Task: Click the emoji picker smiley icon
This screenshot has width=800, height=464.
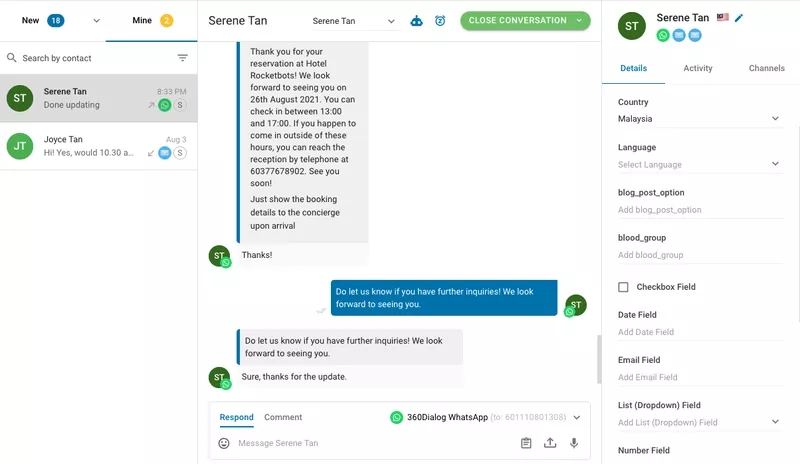Action: tap(224, 443)
